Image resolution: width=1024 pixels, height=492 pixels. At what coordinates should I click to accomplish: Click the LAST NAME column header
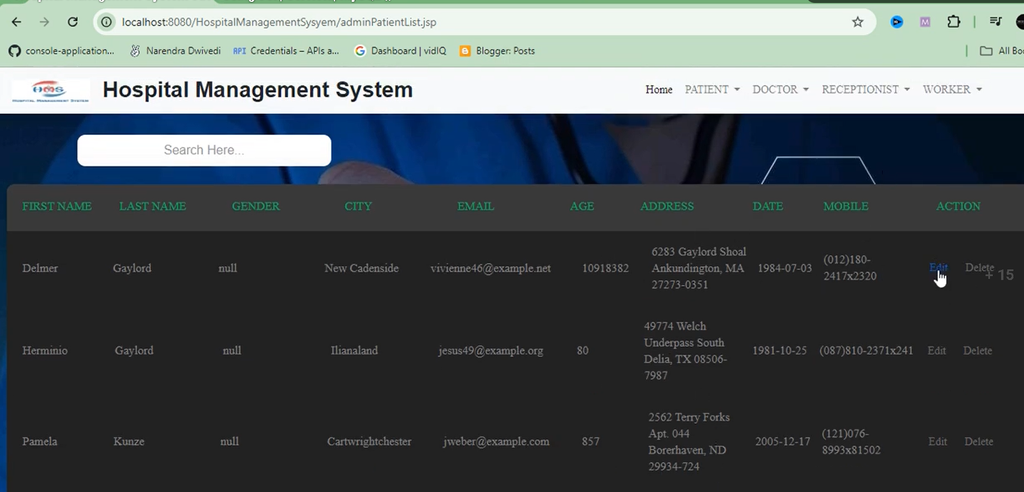(152, 206)
